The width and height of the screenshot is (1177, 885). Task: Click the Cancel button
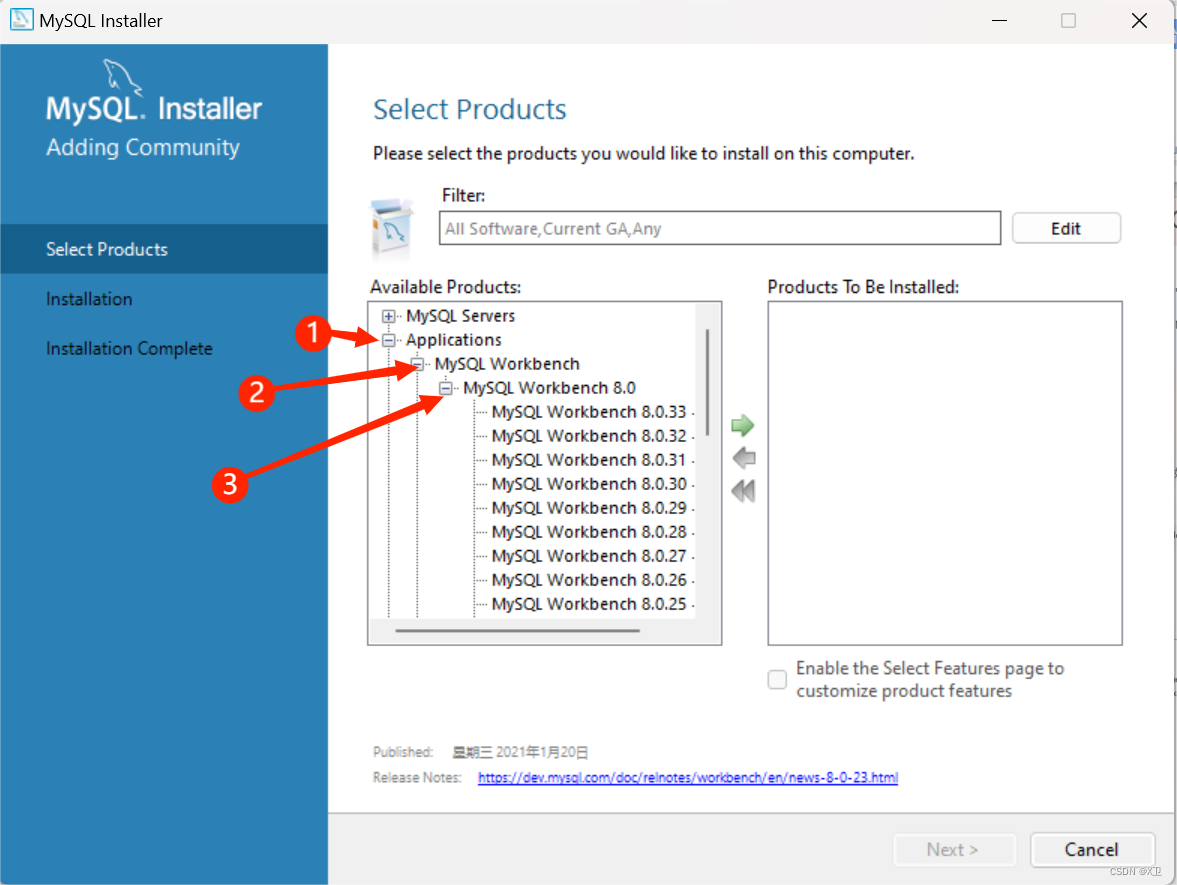1092,849
